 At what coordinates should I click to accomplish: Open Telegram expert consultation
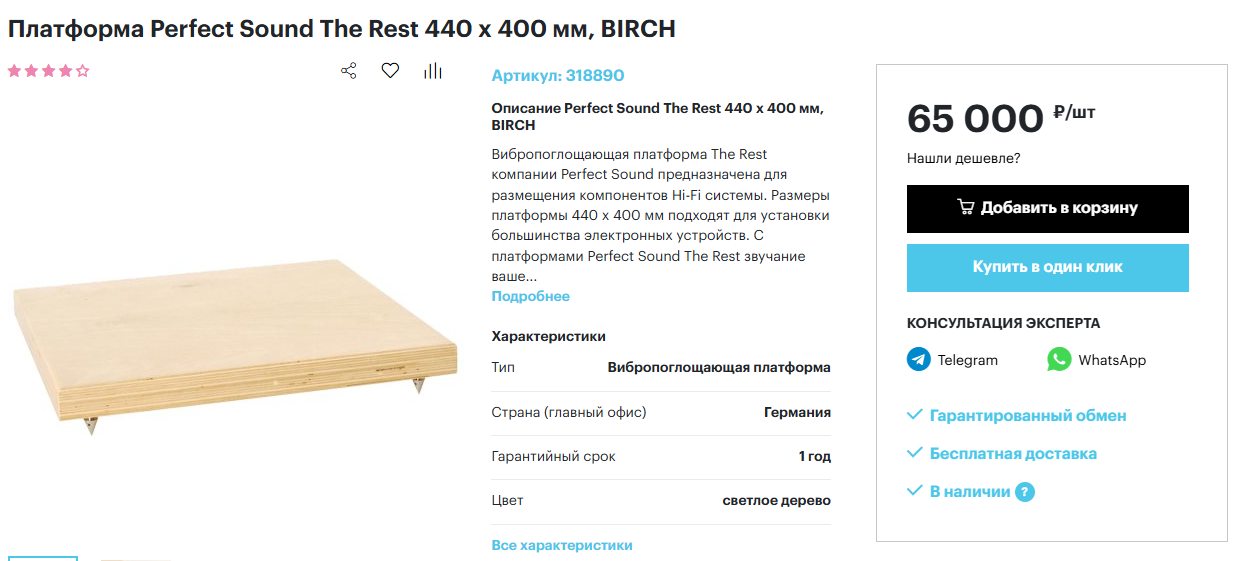coord(952,360)
